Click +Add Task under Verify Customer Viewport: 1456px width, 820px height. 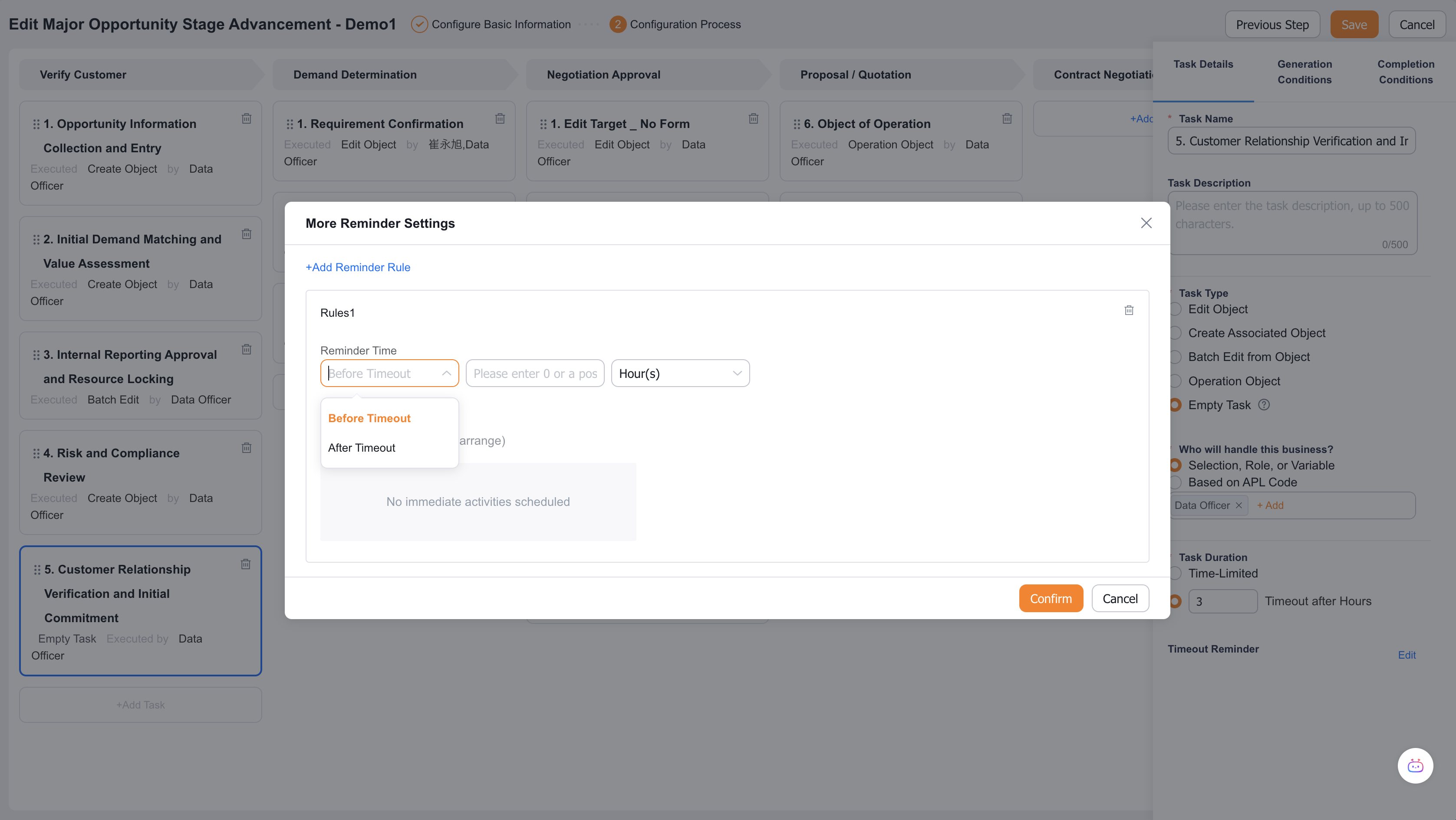click(x=141, y=705)
